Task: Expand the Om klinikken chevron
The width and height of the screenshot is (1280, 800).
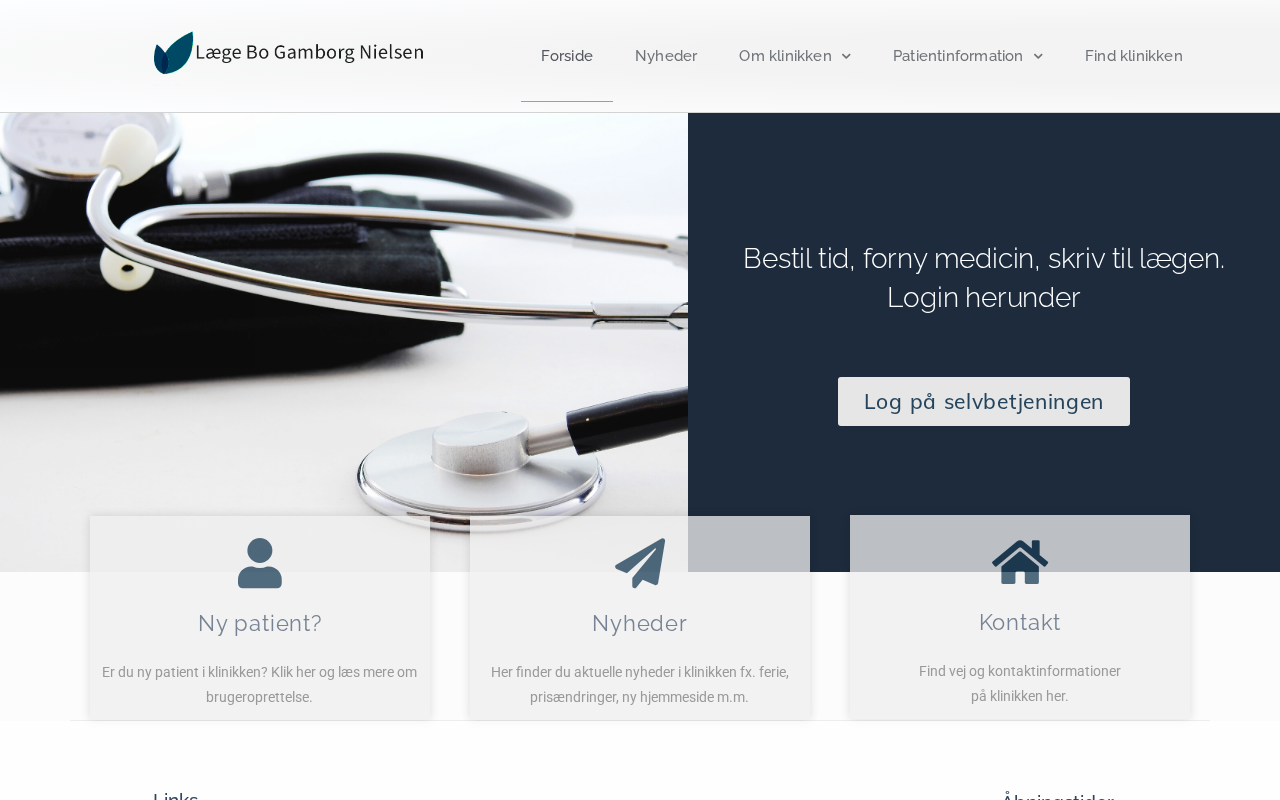Action: (x=846, y=57)
